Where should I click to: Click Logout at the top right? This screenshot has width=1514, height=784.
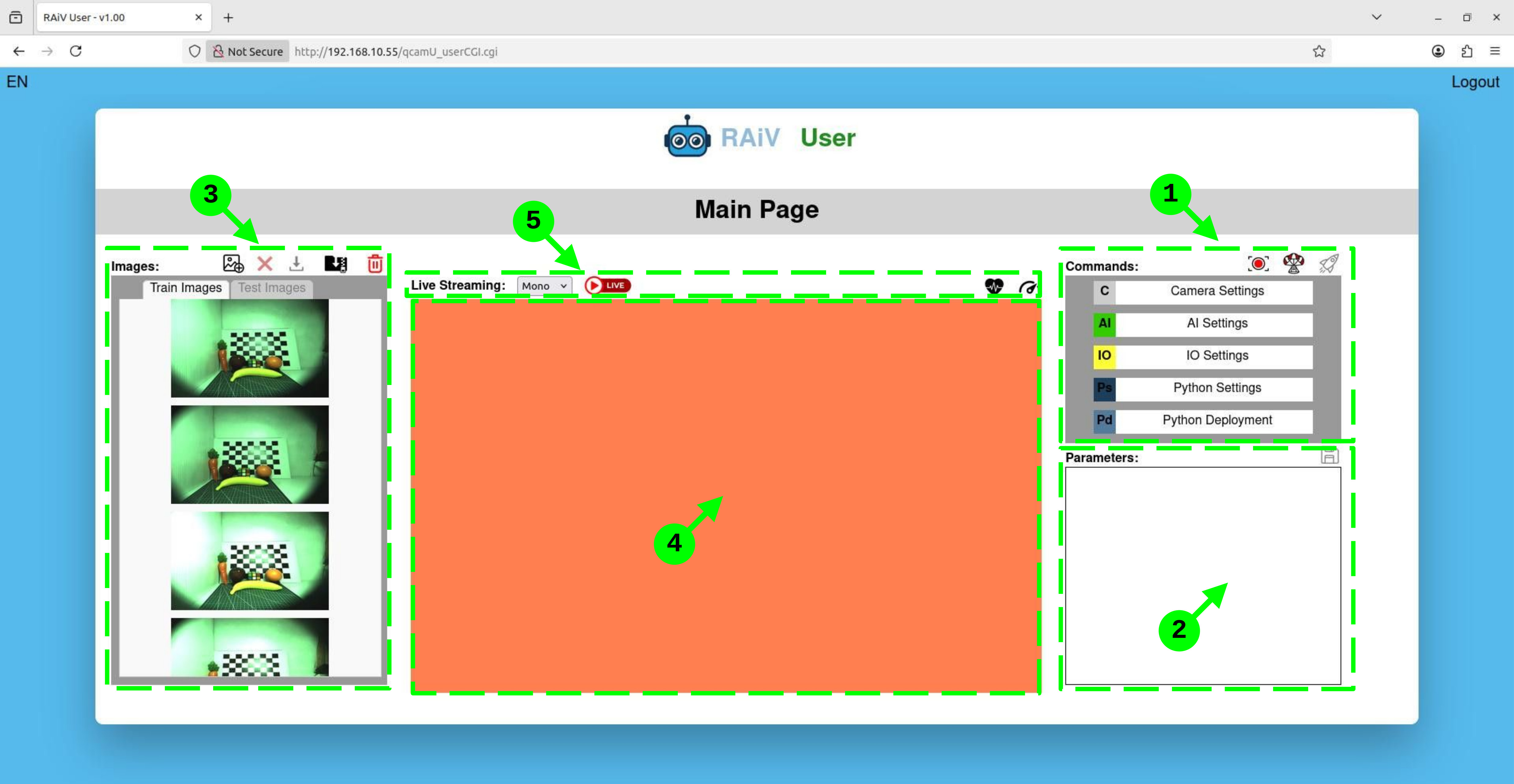tap(1475, 82)
